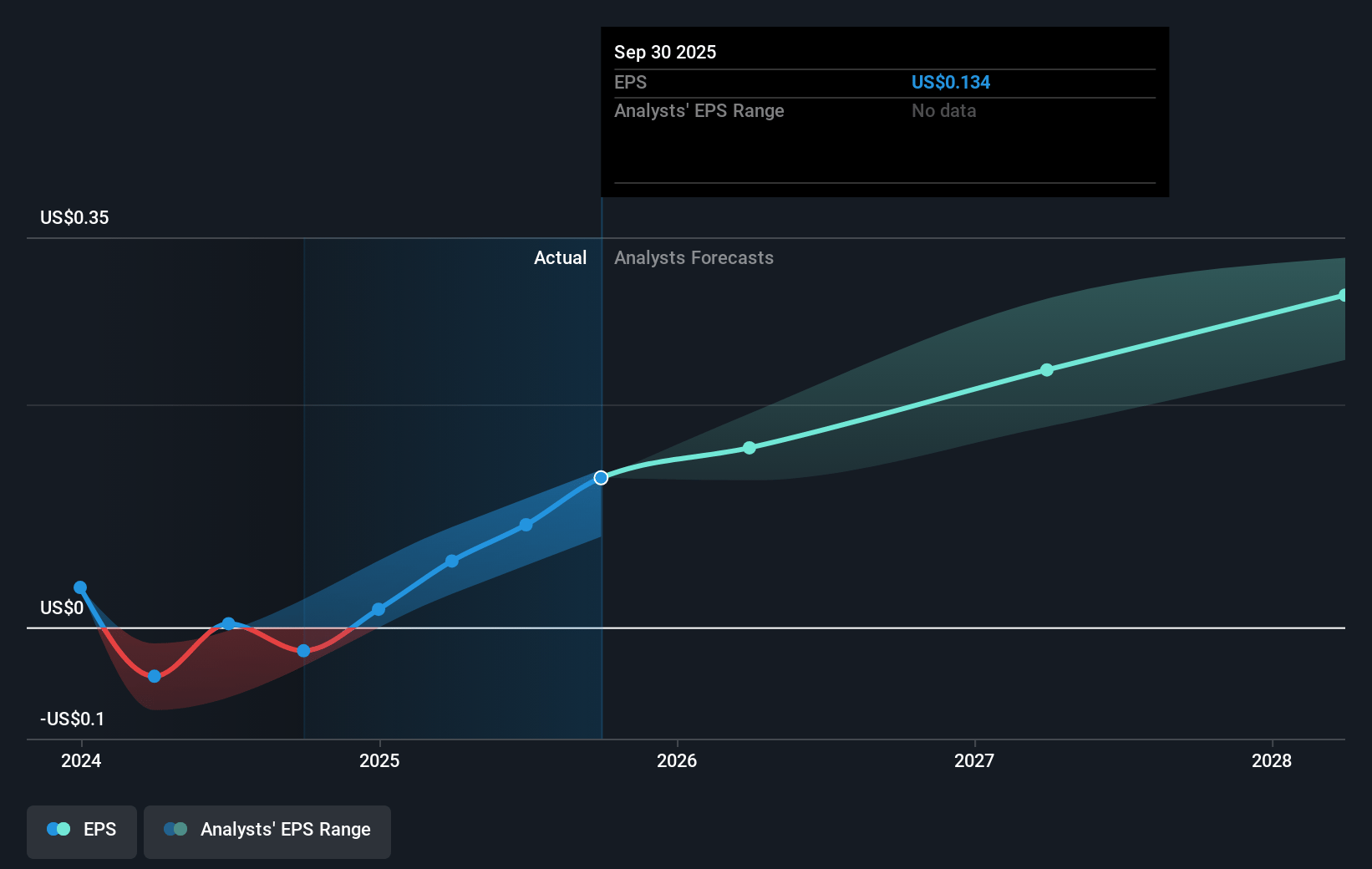Viewport: 1372px width, 869px height.
Task: Select the EPS data point on the dark shaded region's left edge
Action: [304, 650]
